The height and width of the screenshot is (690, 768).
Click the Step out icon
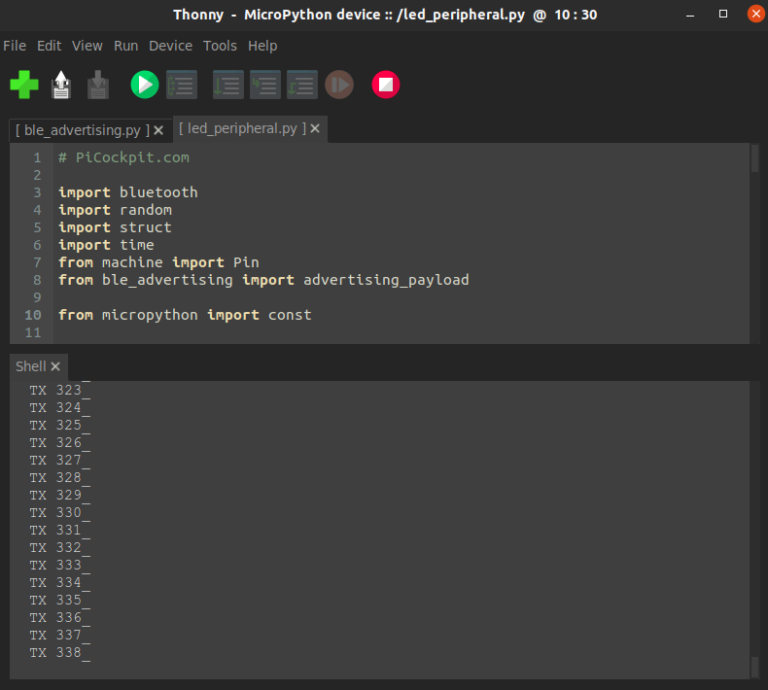tap(302, 85)
